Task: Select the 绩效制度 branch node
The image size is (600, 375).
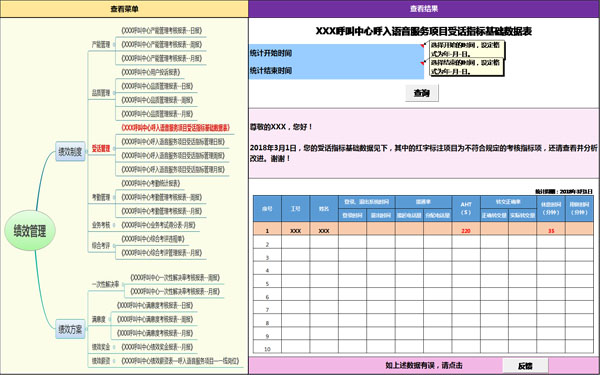Action: click(x=70, y=152)
